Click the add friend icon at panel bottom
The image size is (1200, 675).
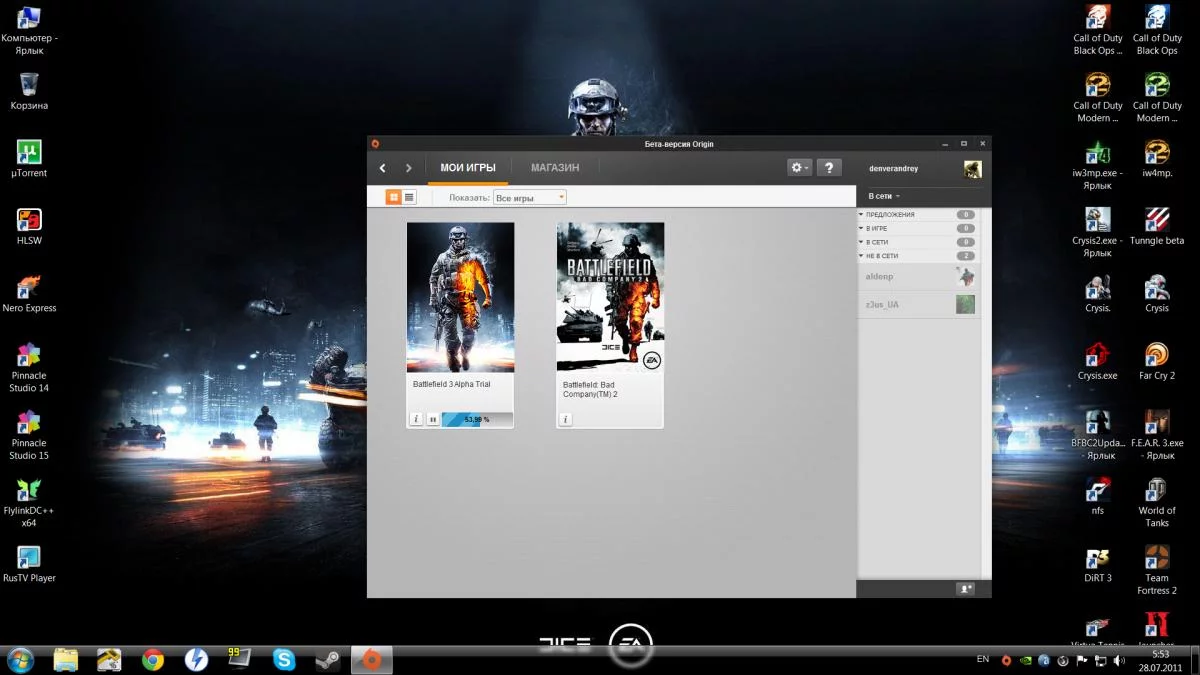[x=965, y=589]
